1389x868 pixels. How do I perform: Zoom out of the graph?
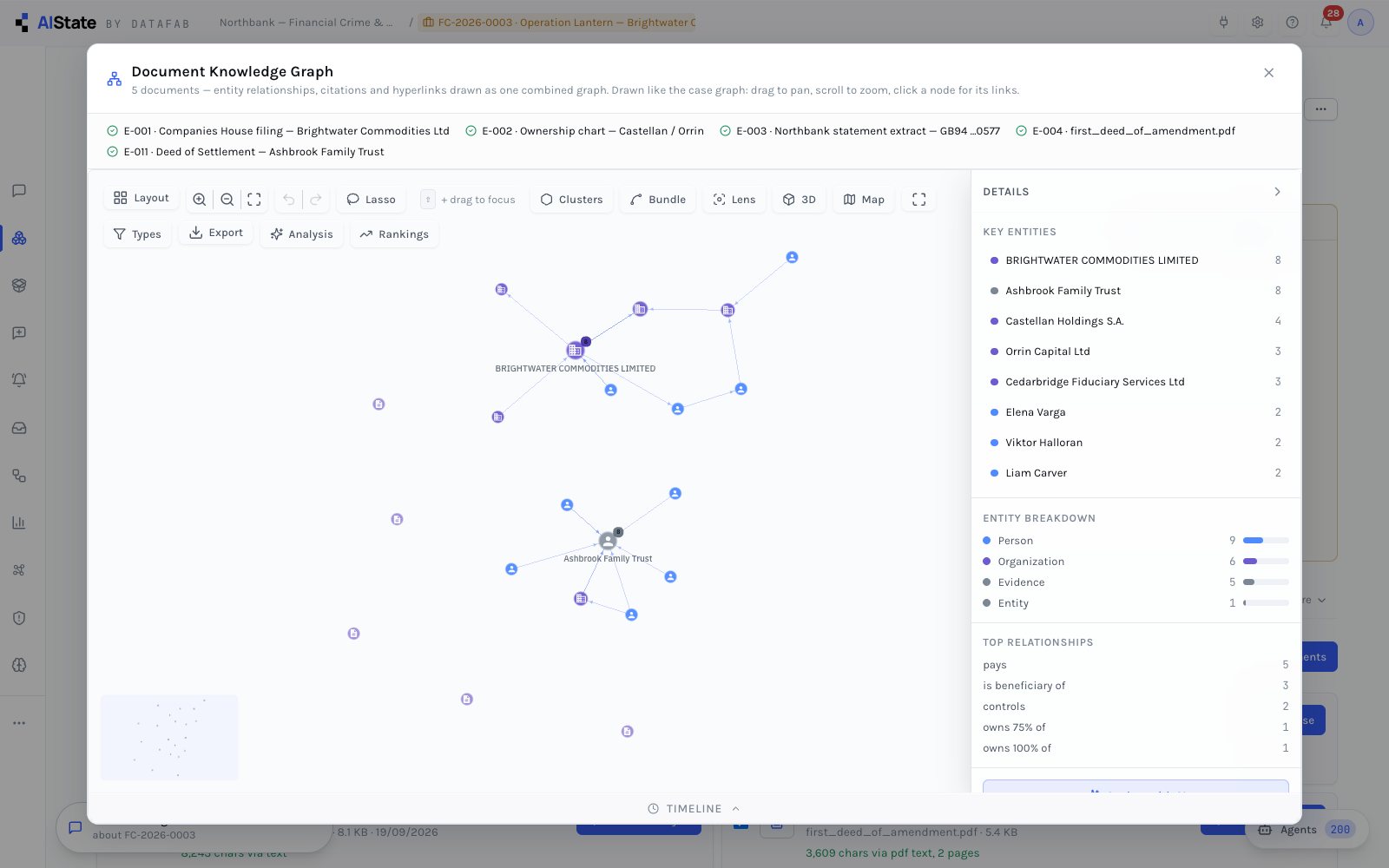(227, 200)
